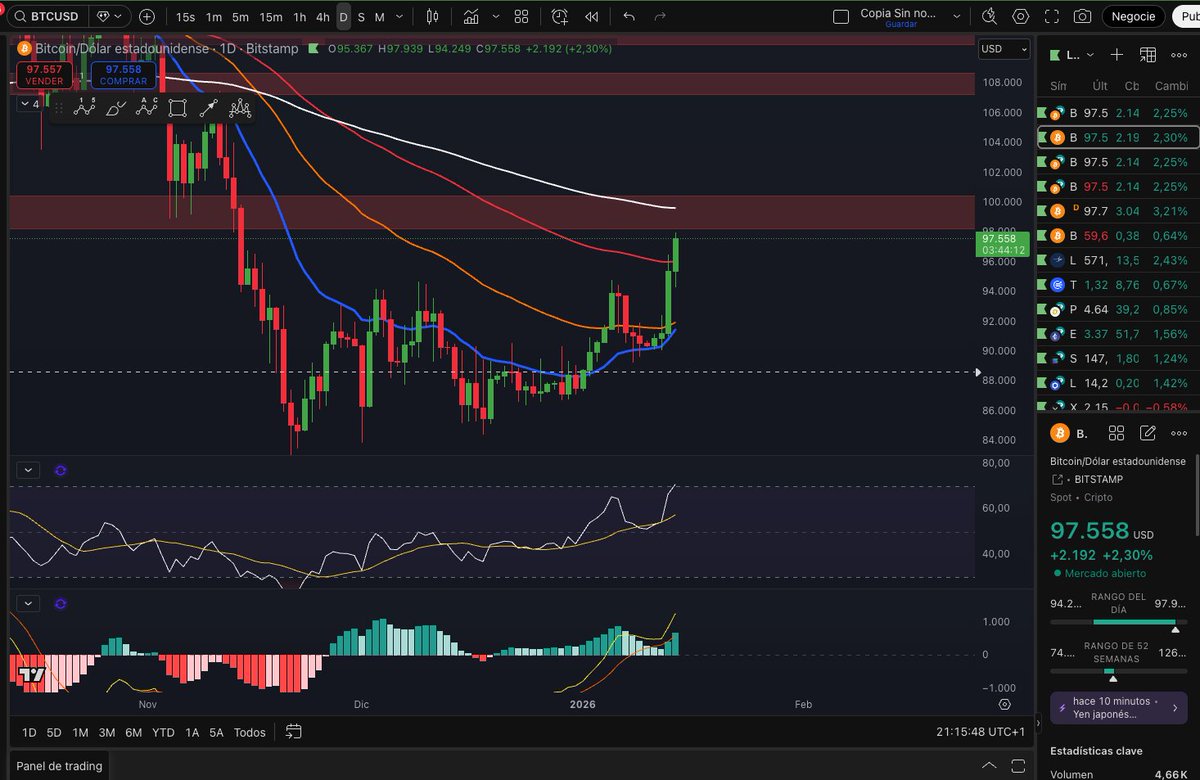1200x780 pixels.
Task: Click the Guardar save link
Action: pos(901,24)
